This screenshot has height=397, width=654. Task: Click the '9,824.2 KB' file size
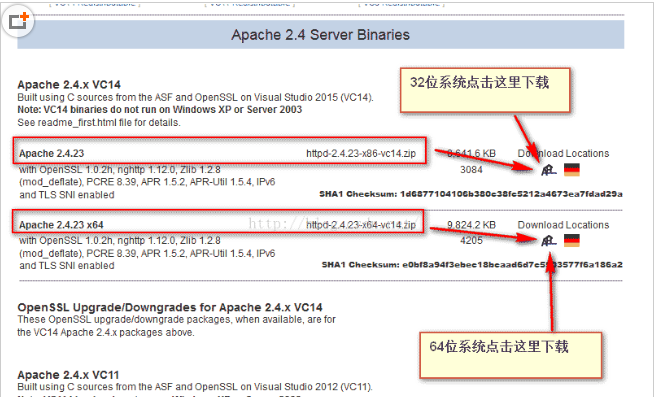tap(471, 225)
